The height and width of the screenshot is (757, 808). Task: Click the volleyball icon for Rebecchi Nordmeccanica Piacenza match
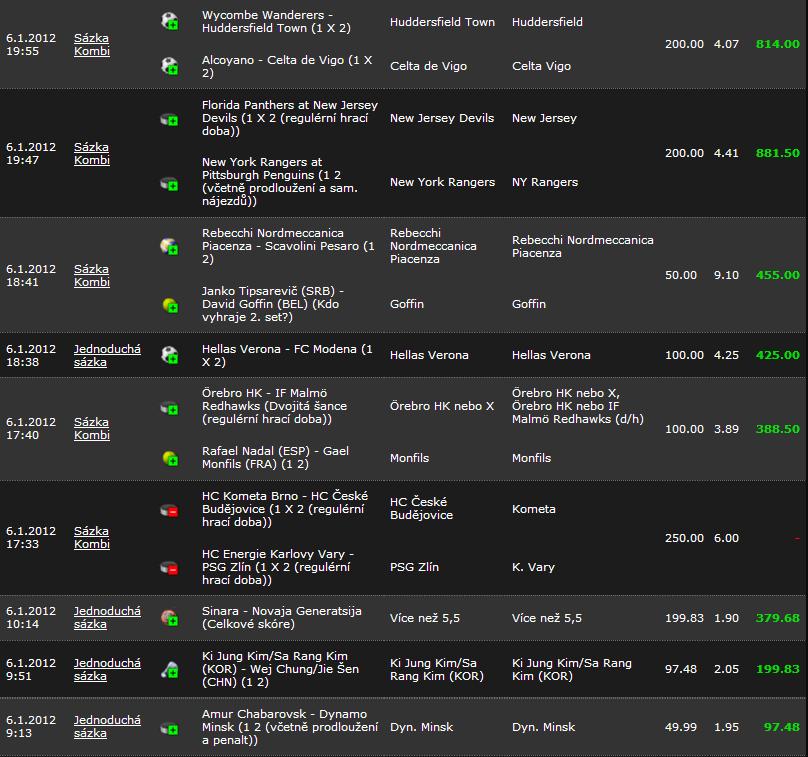point(170,246)
